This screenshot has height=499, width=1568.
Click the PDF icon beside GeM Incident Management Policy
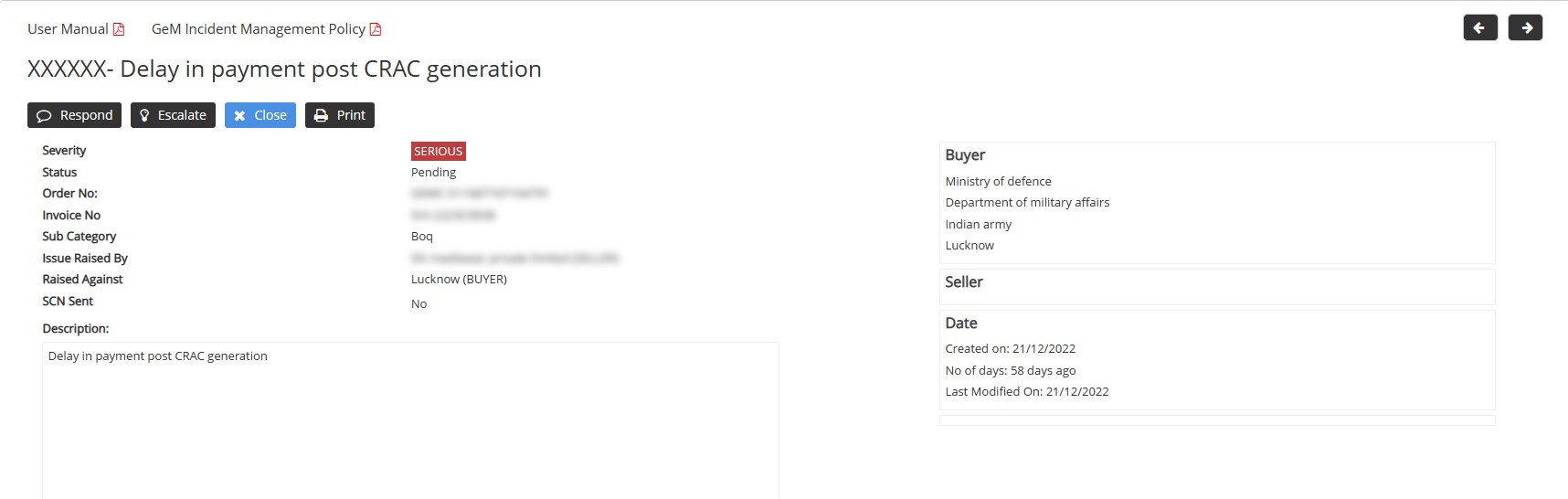tap(376, 29)
